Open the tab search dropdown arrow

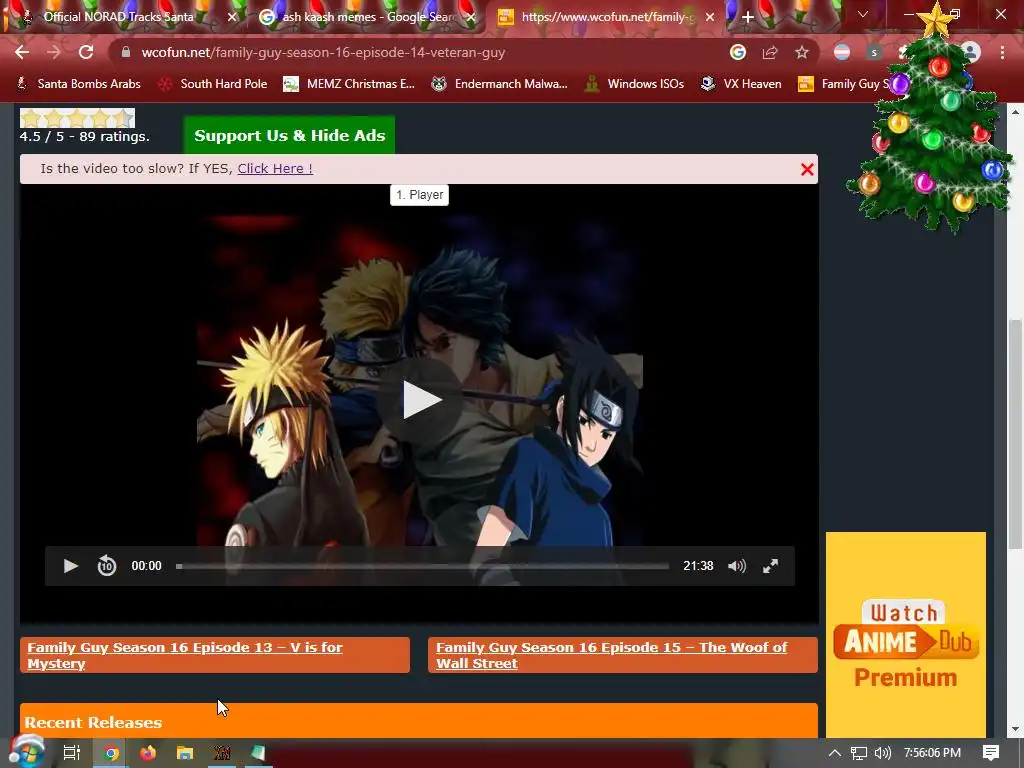(x=863, y=14)
